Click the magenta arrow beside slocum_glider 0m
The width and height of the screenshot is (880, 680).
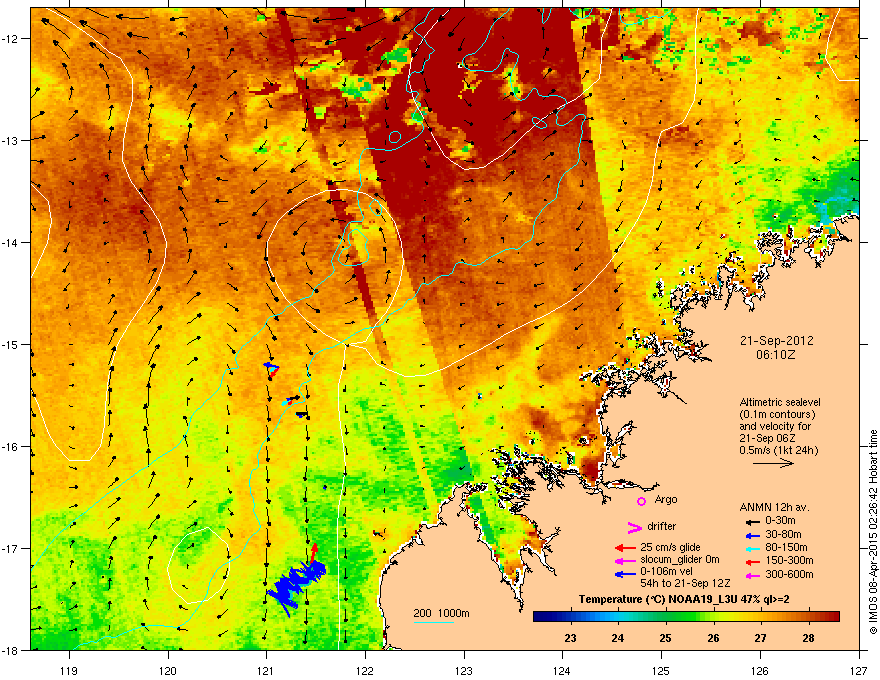625,561
